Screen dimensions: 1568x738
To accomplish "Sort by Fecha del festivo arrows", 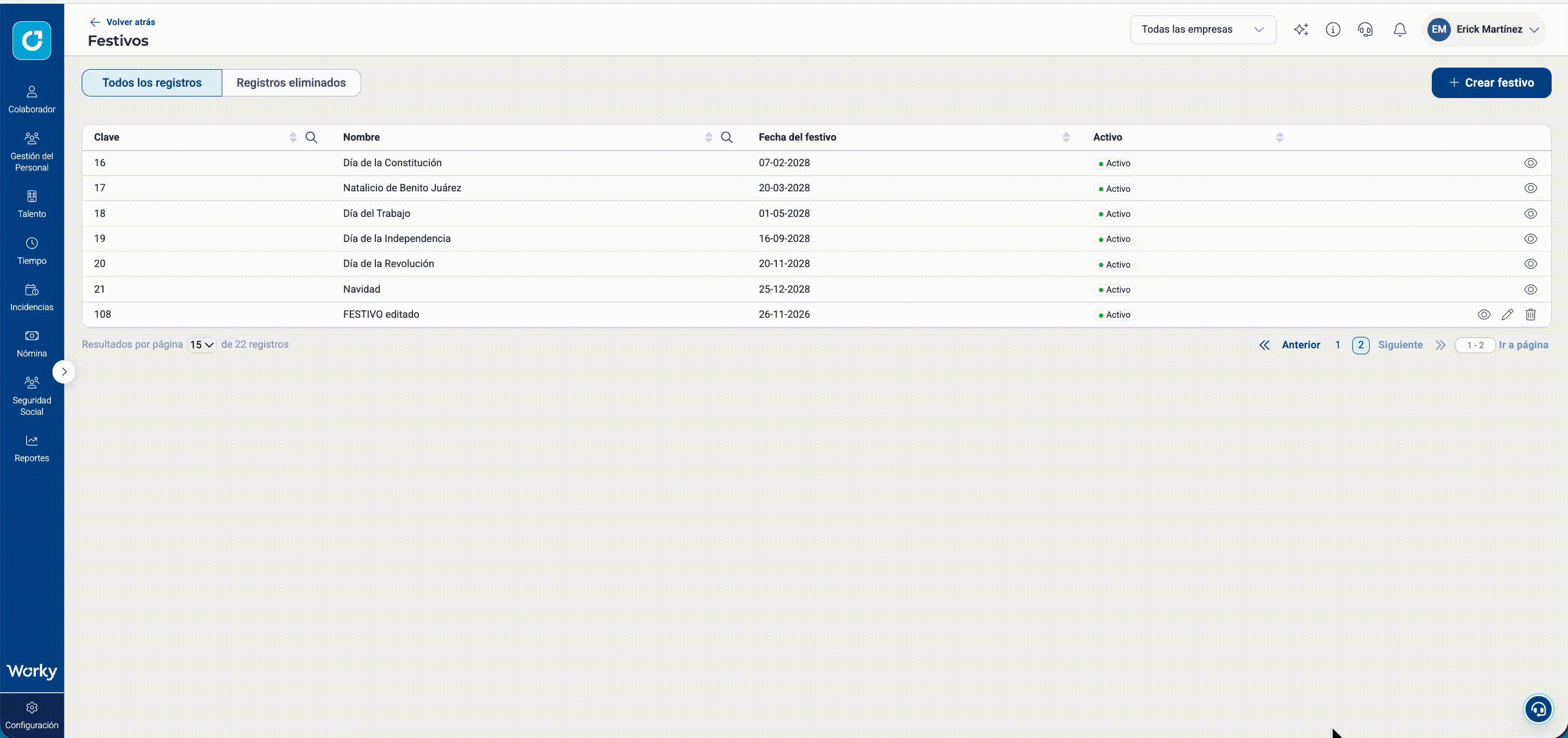I will (x=1066, y=137).
